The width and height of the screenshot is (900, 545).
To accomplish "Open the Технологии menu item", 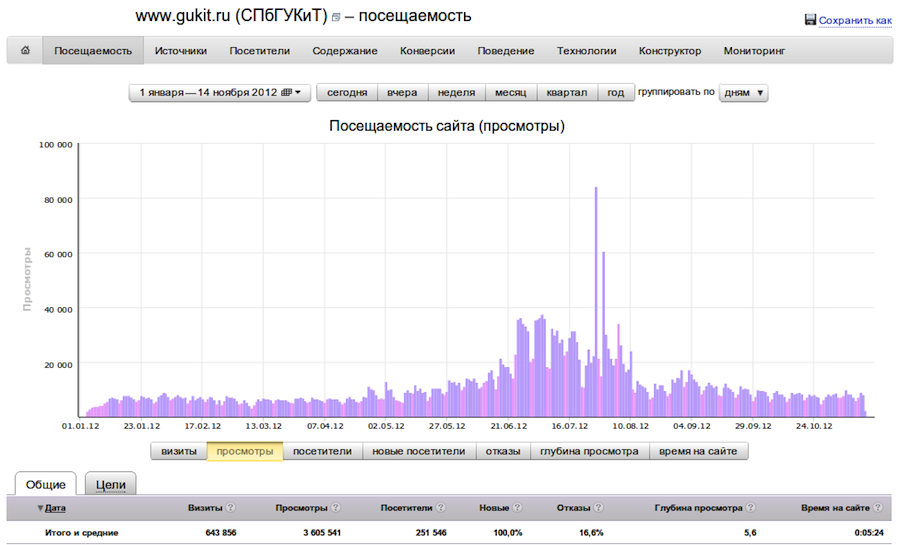I will click(586, 51).
